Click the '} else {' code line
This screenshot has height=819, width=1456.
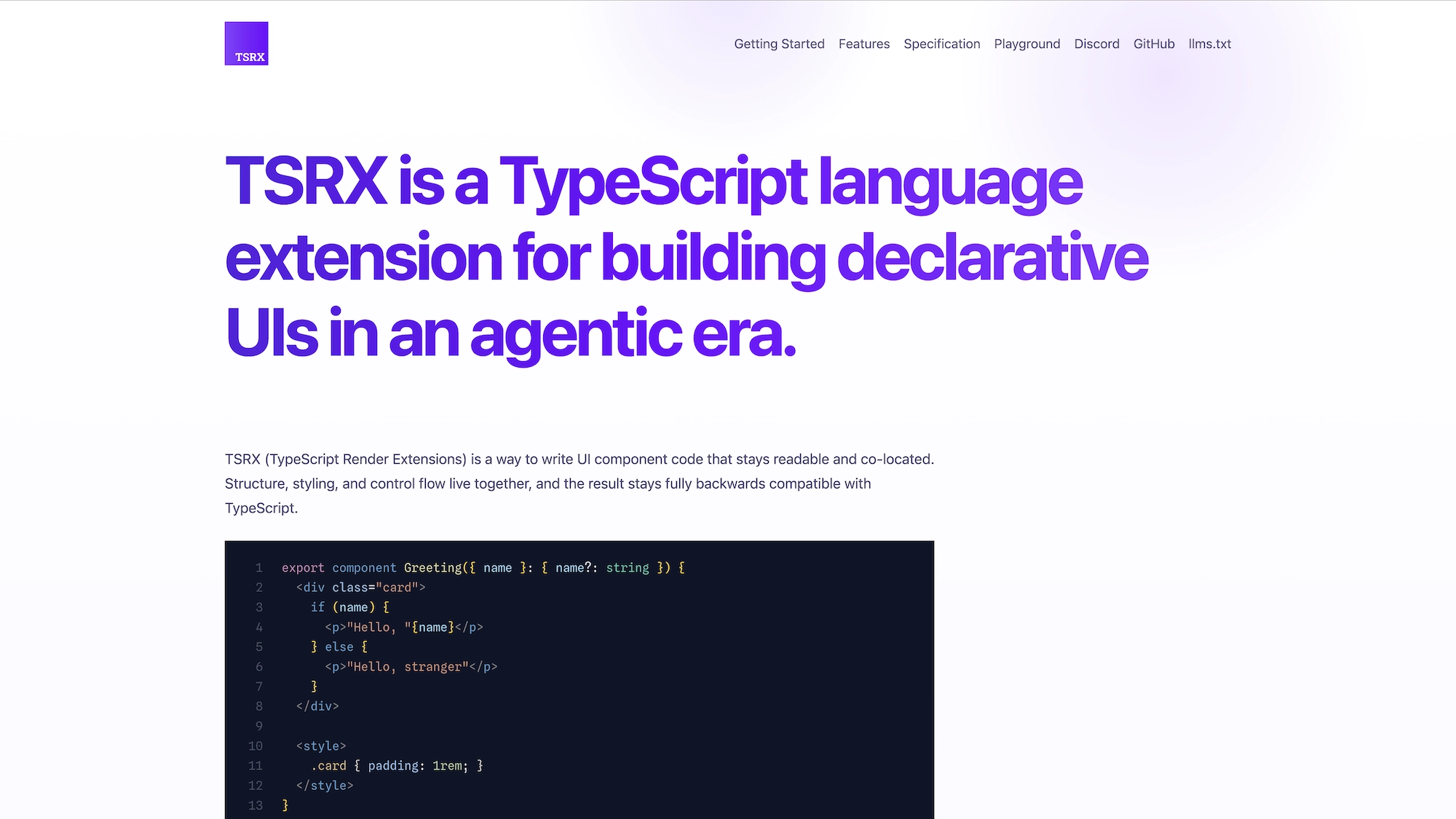339,646
